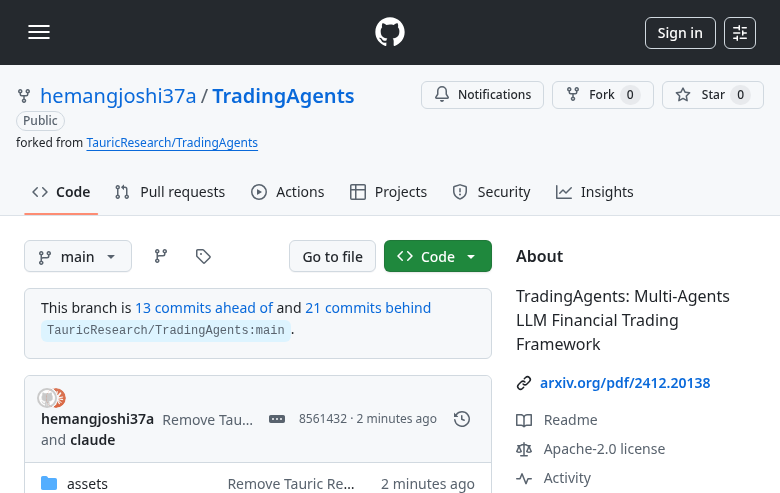Viewport: 780px width, 493px height.
Task: View branches via the branch icon
Action: coord(160,257)
